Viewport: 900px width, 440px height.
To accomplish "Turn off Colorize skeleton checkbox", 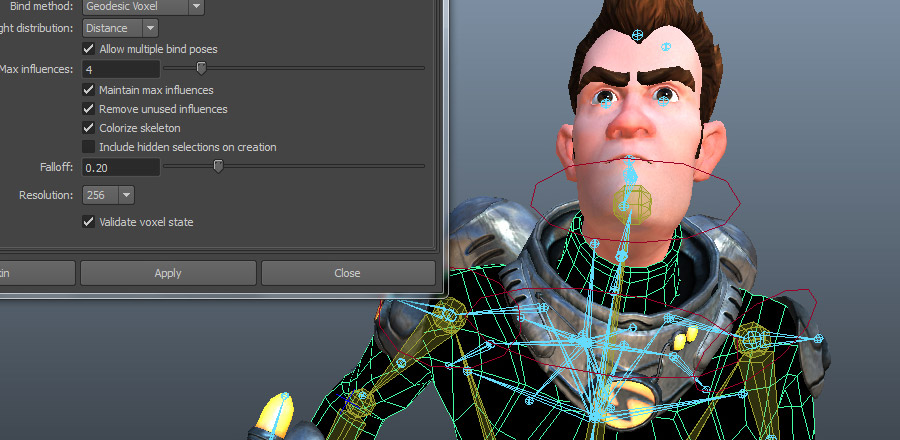I will [89, 128].
